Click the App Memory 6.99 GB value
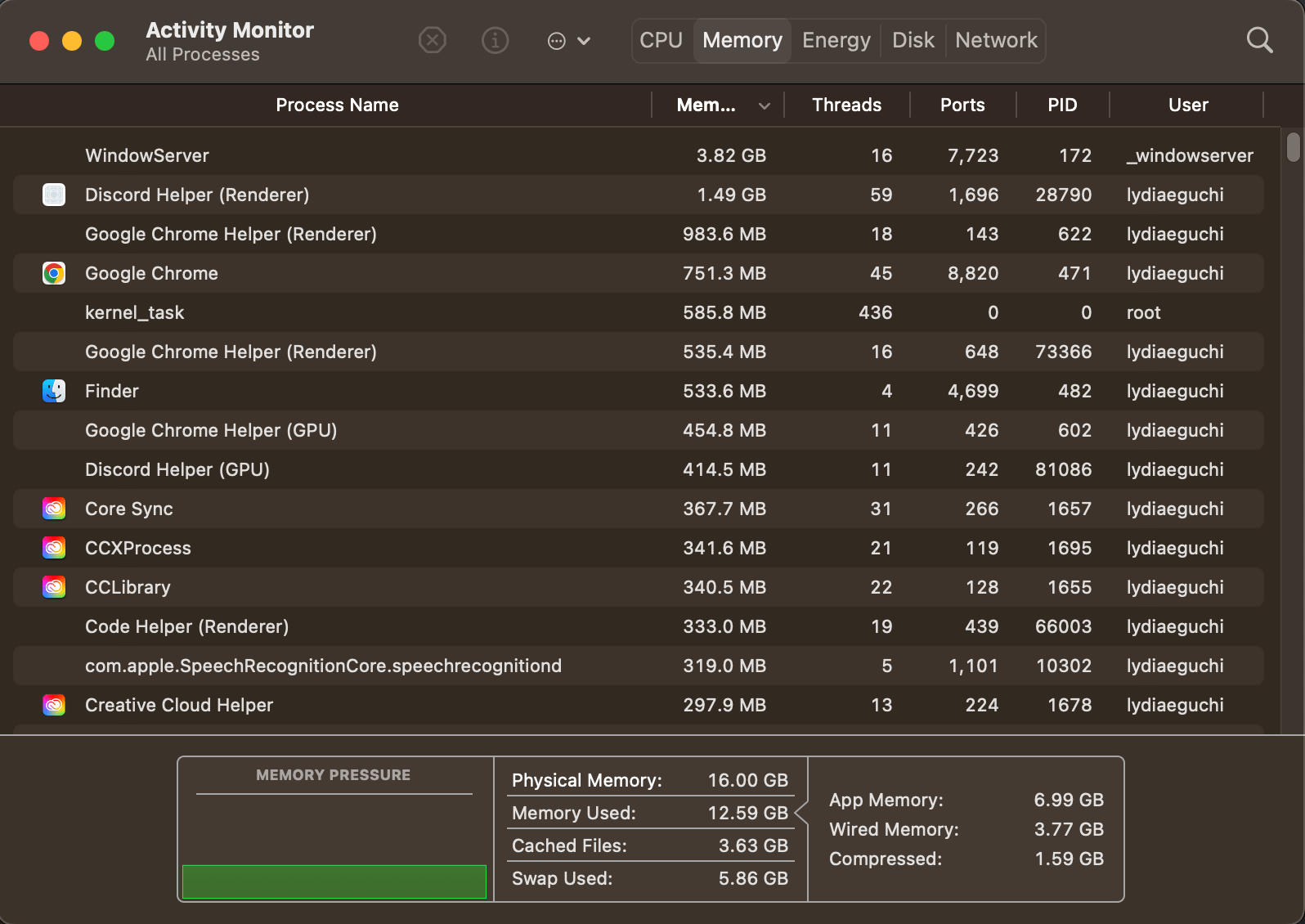This screenshot has width=1305, height=924. [1069, 800]
